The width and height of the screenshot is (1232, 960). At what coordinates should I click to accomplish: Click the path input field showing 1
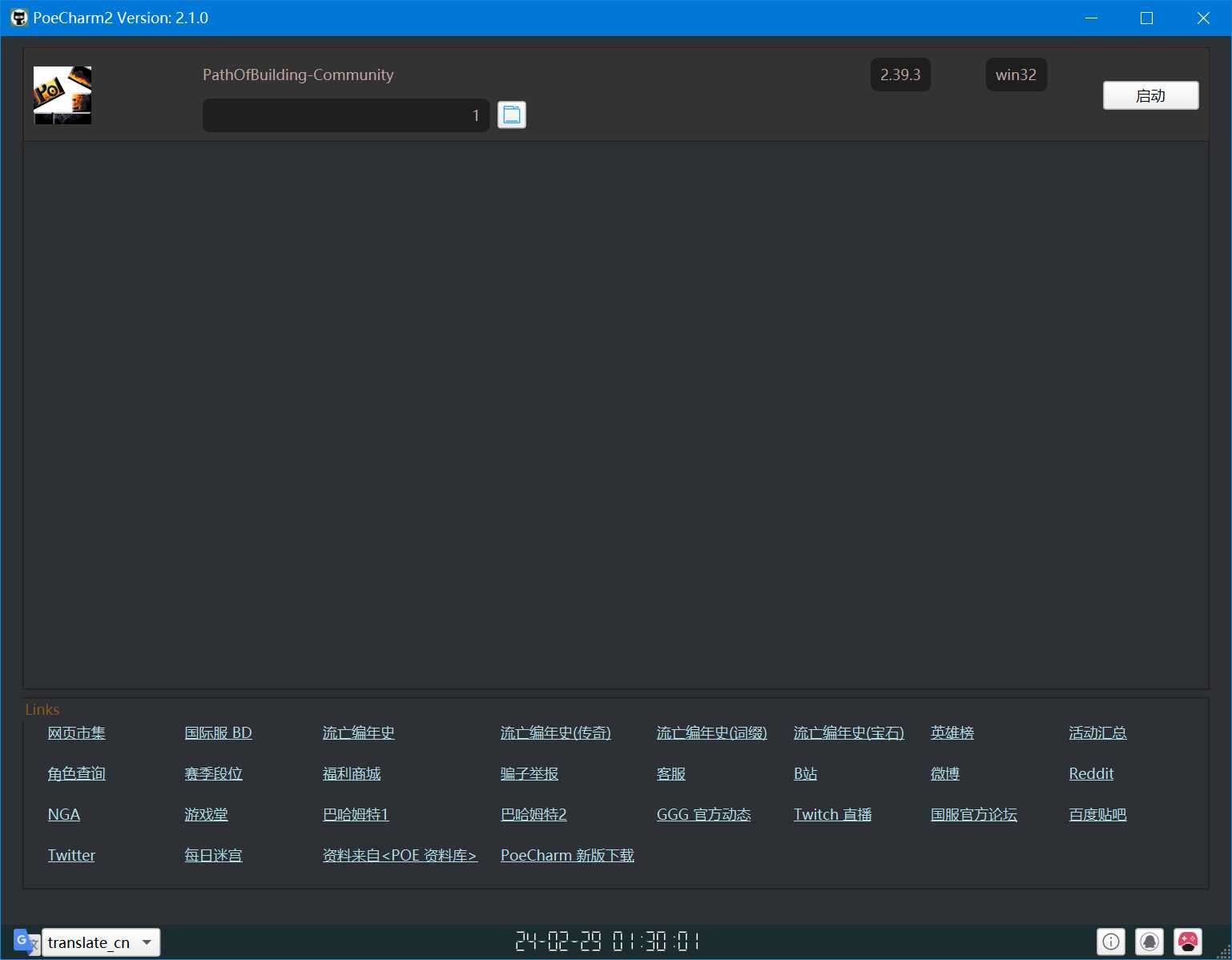(345, 115)
